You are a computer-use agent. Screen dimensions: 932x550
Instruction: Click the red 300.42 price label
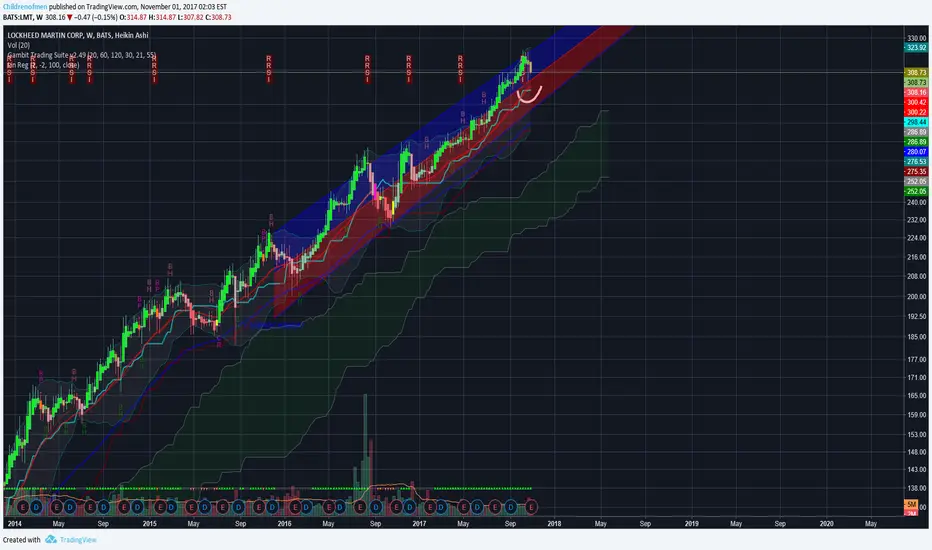pos(916,102)
